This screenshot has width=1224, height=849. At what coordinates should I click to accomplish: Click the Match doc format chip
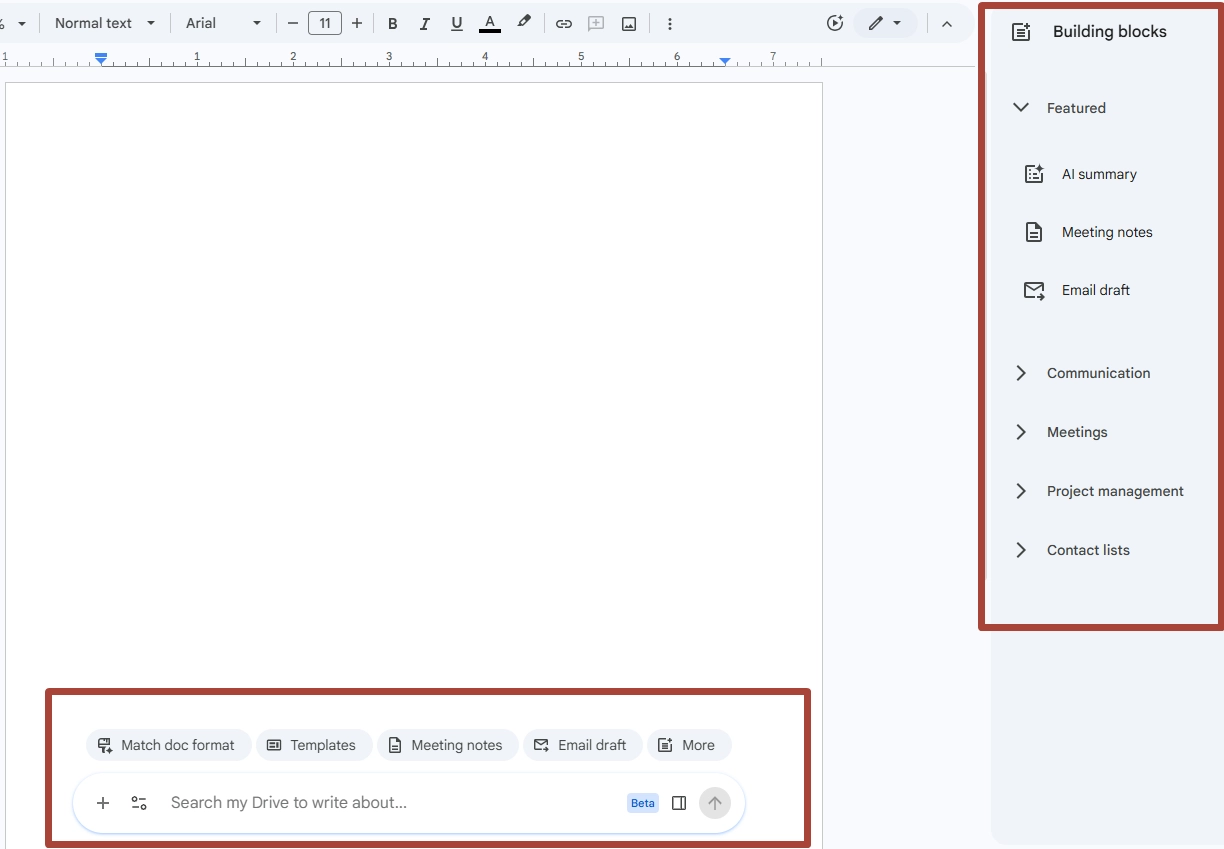coord(168,745)
